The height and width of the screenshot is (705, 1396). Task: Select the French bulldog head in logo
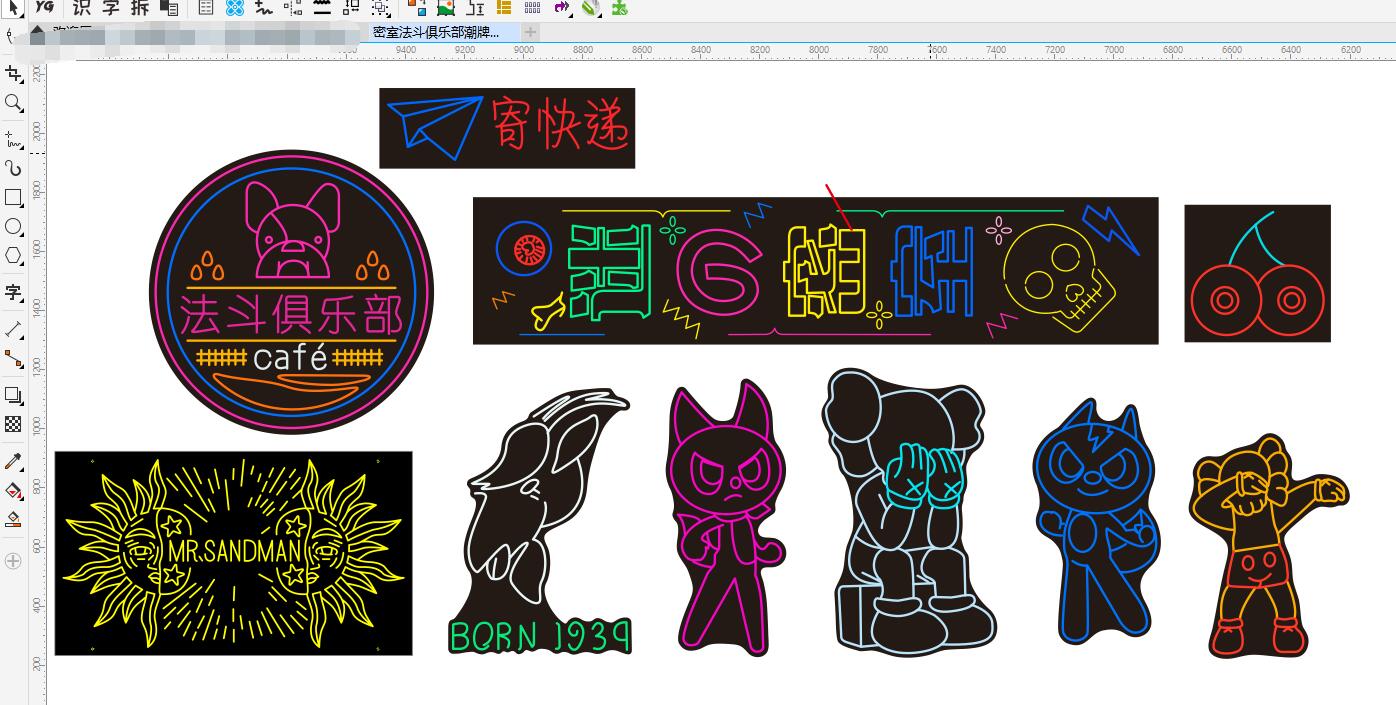tap(292, 232)
